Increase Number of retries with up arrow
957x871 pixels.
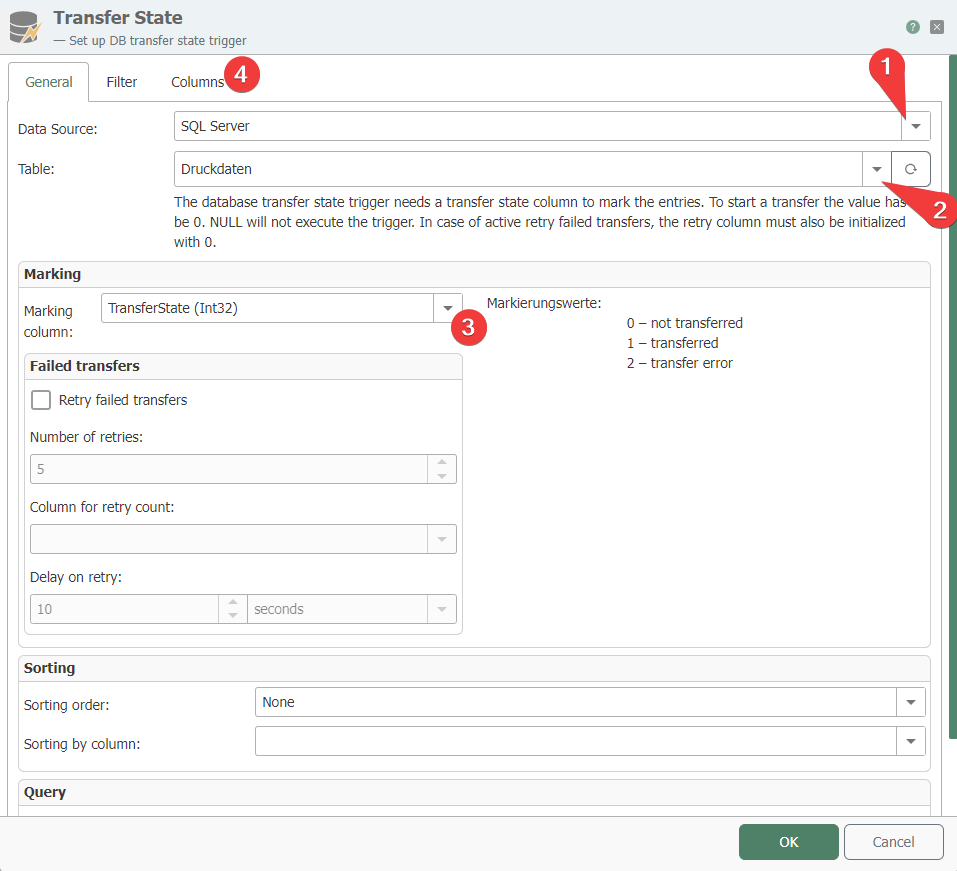[442, 463]
